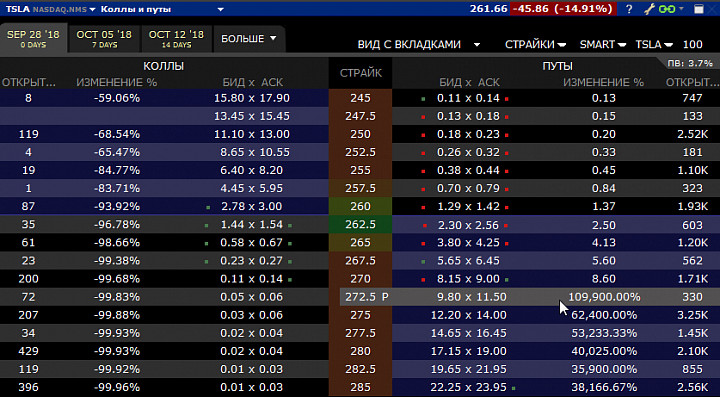Click the red change -45.86 (-14.91%)
The width and height of the screenshot is (720, 397).
563,9
